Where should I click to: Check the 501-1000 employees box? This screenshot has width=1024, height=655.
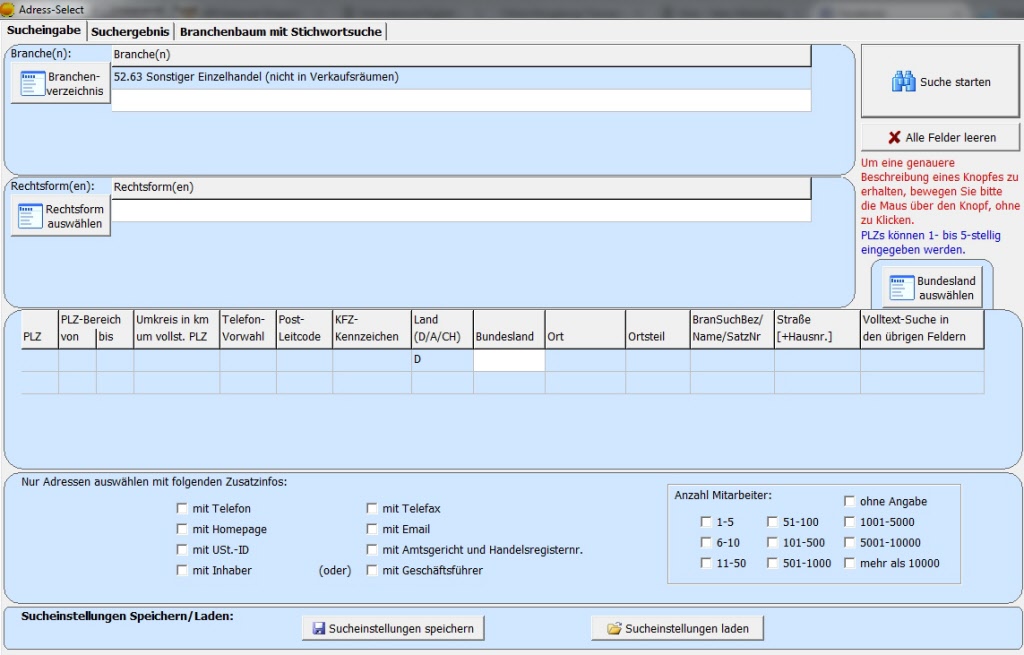click(x=772, y=563)
